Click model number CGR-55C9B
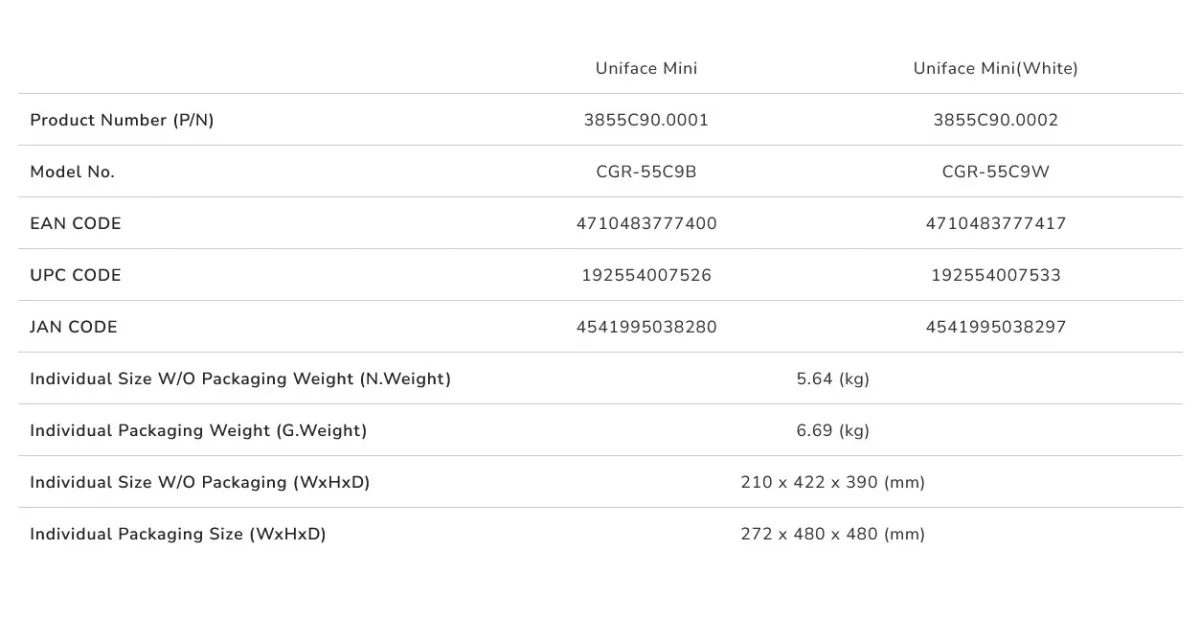Screen dimensions: 1200x619 [646, 172]
